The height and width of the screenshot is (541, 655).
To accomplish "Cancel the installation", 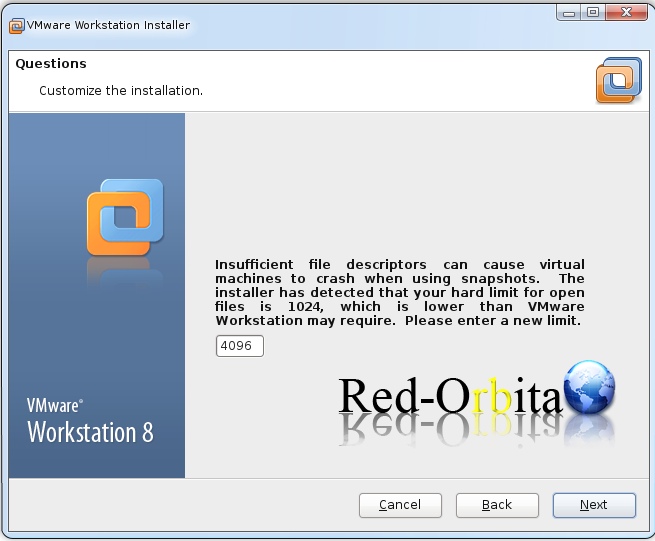I will [x=400, y=505].
